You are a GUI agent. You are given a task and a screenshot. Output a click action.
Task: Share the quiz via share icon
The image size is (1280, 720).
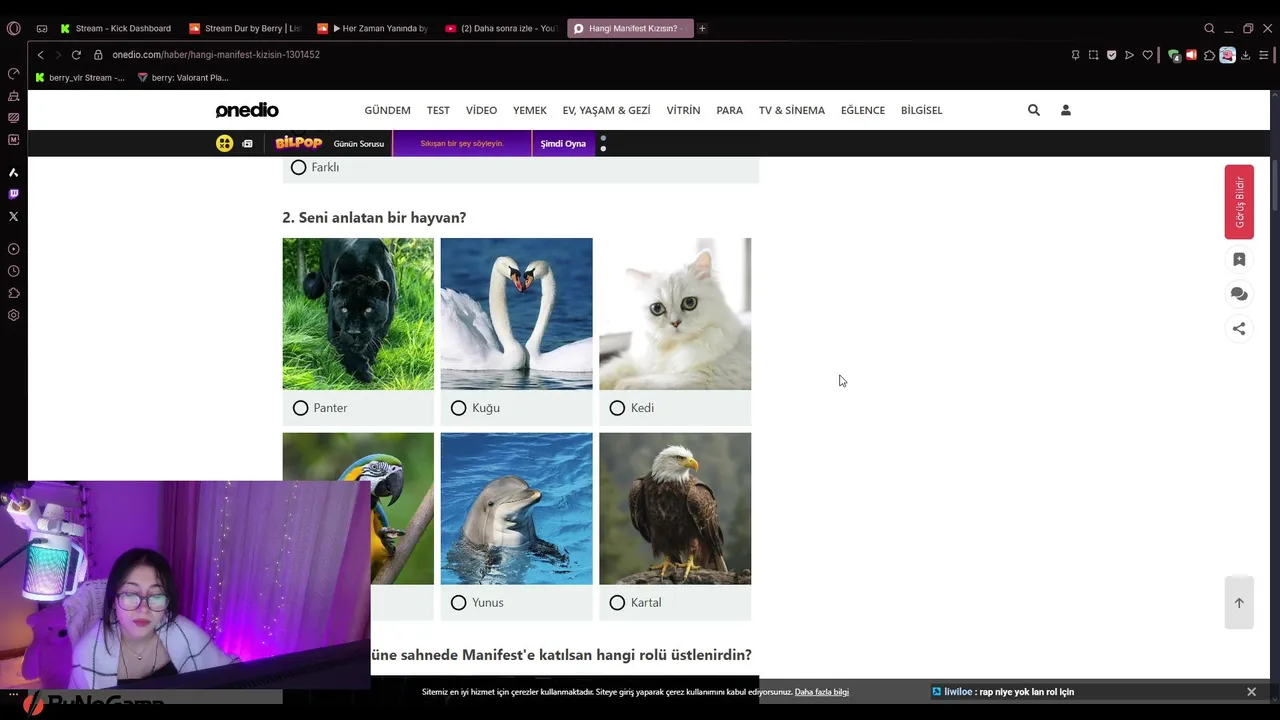[1239, 328]
